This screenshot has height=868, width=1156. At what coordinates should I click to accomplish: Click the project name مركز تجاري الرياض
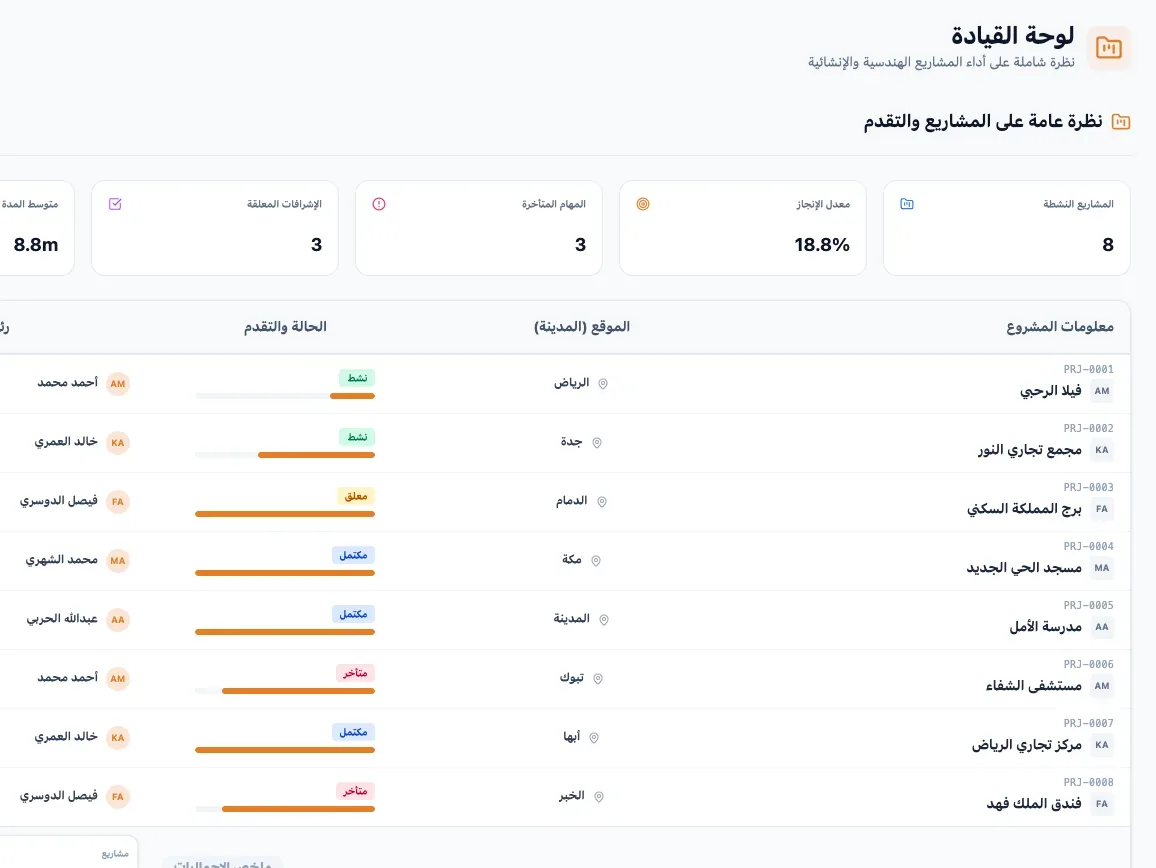(1026, 745)
